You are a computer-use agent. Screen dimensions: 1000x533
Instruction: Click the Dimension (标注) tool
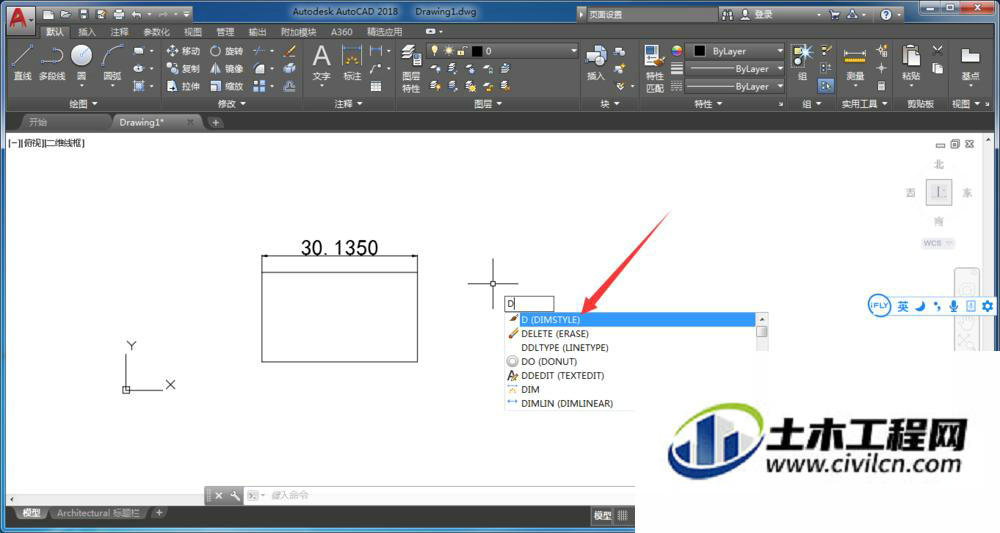point(352,62)
